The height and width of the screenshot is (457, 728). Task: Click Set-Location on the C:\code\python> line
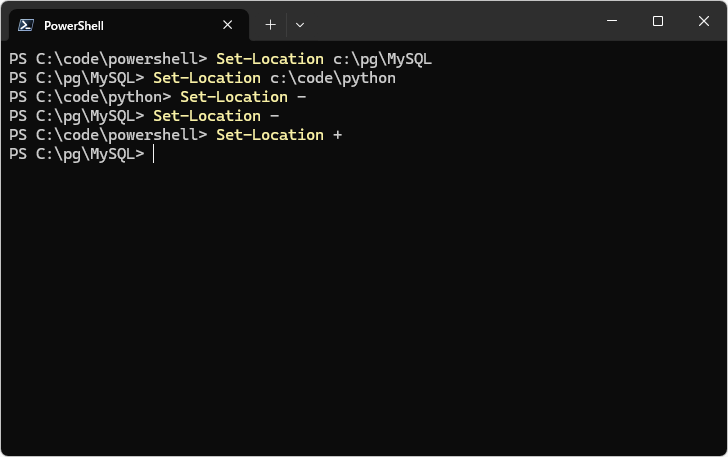pos(234,97)
